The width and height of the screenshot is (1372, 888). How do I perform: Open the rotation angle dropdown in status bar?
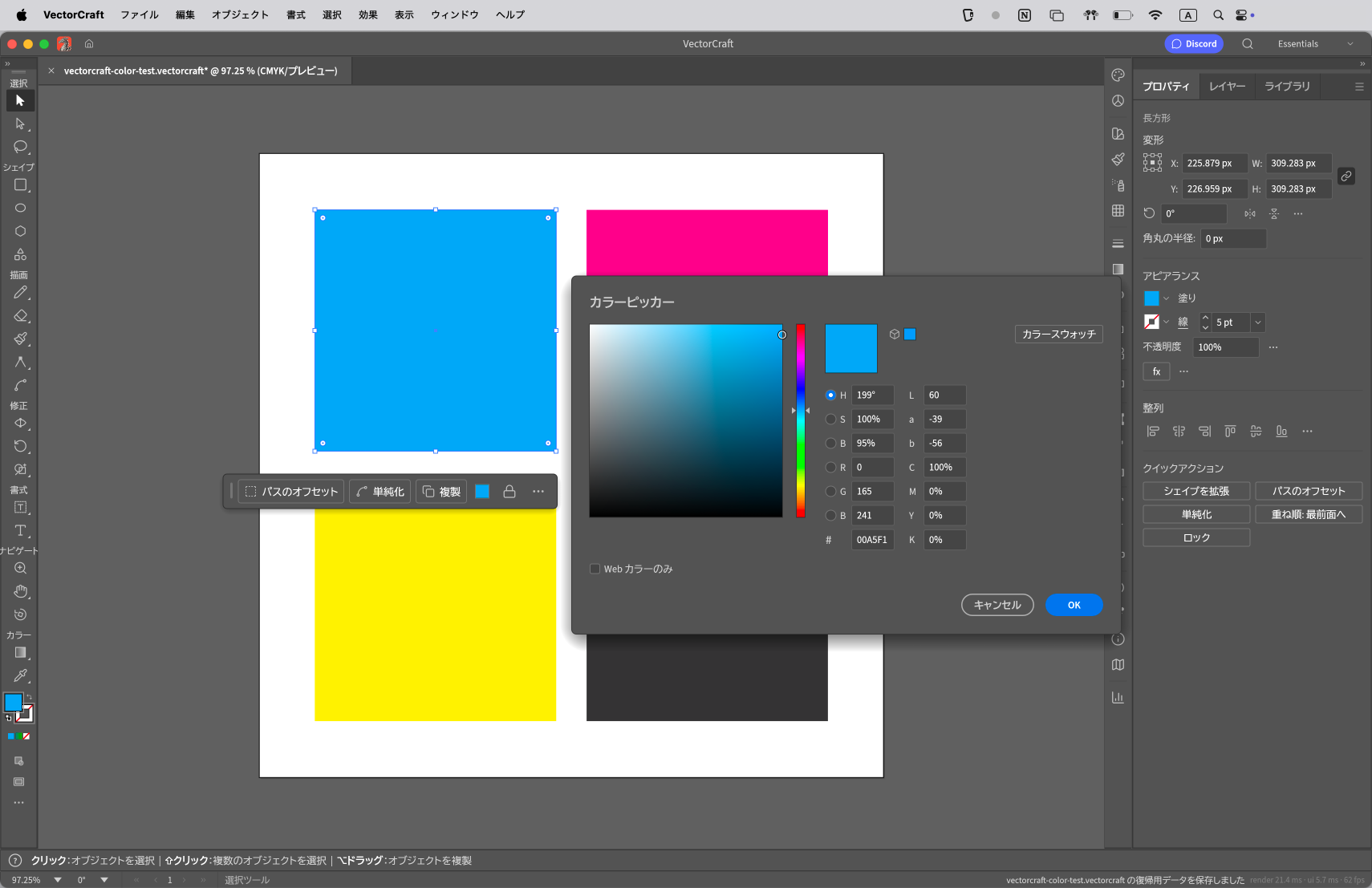[x=104, y=880]
